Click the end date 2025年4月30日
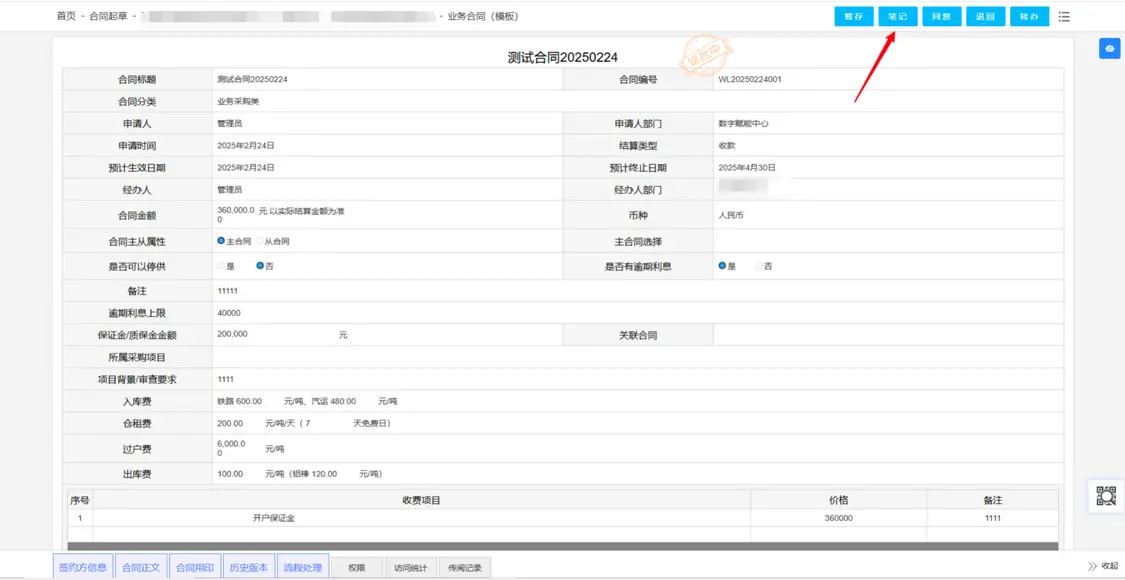The width and height of the screenshot is (1125, 580). point(747,167)
